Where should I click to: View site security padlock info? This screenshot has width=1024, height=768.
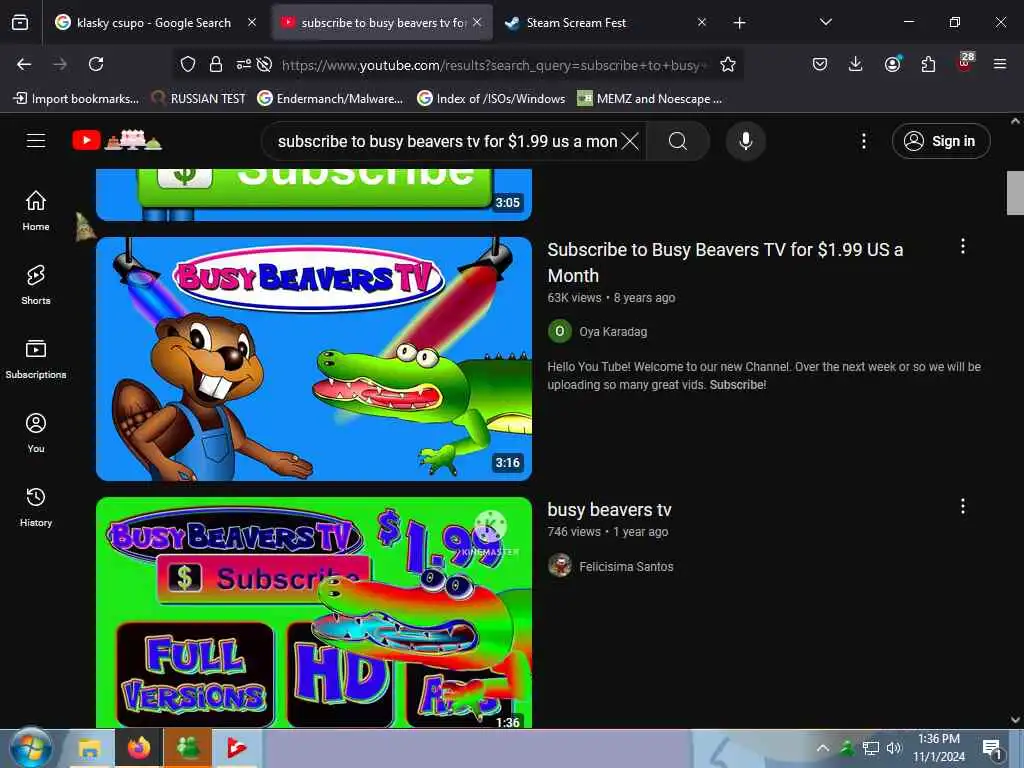(216, 64)
